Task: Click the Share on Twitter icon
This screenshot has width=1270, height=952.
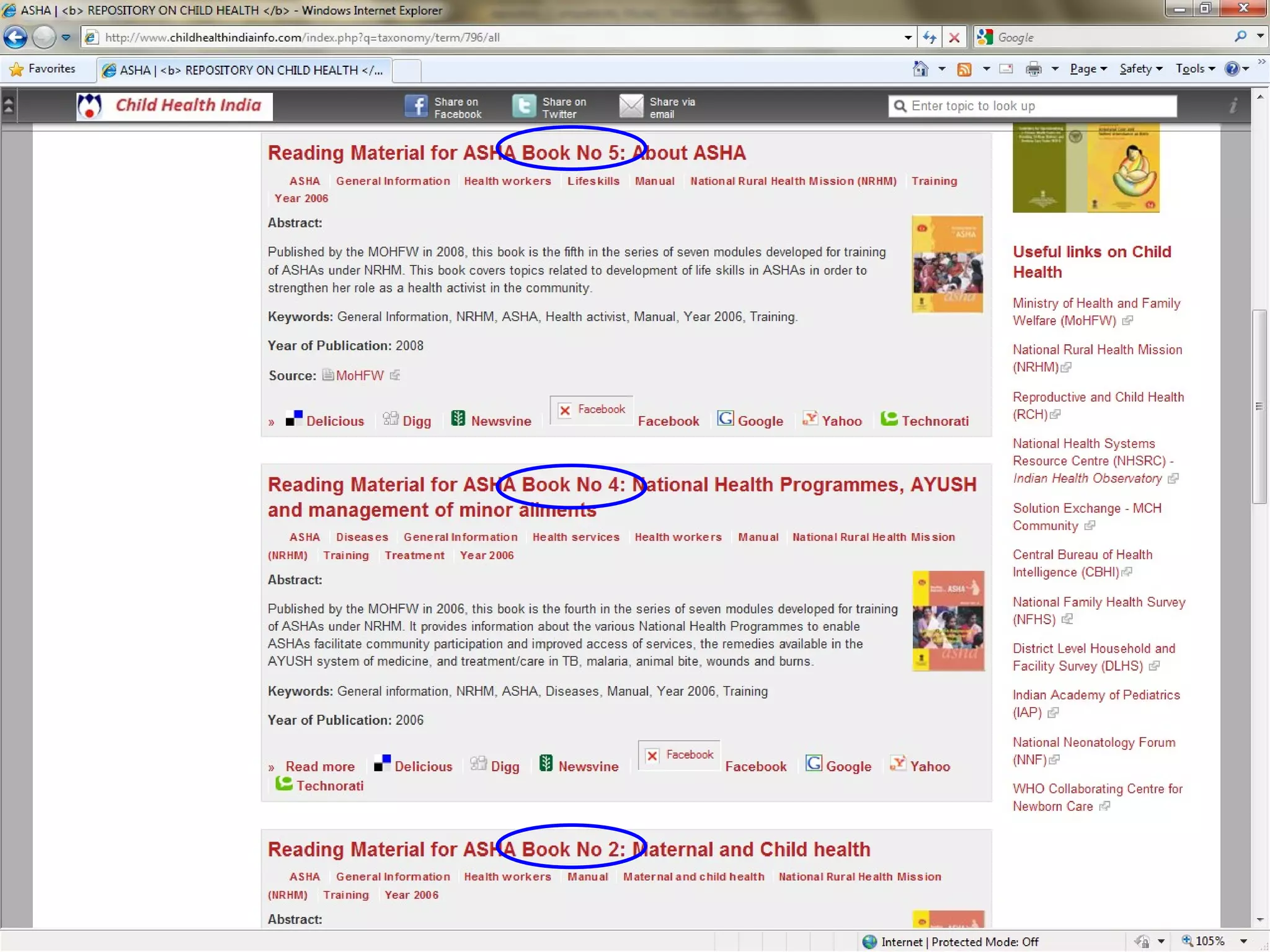Action: 524,107
